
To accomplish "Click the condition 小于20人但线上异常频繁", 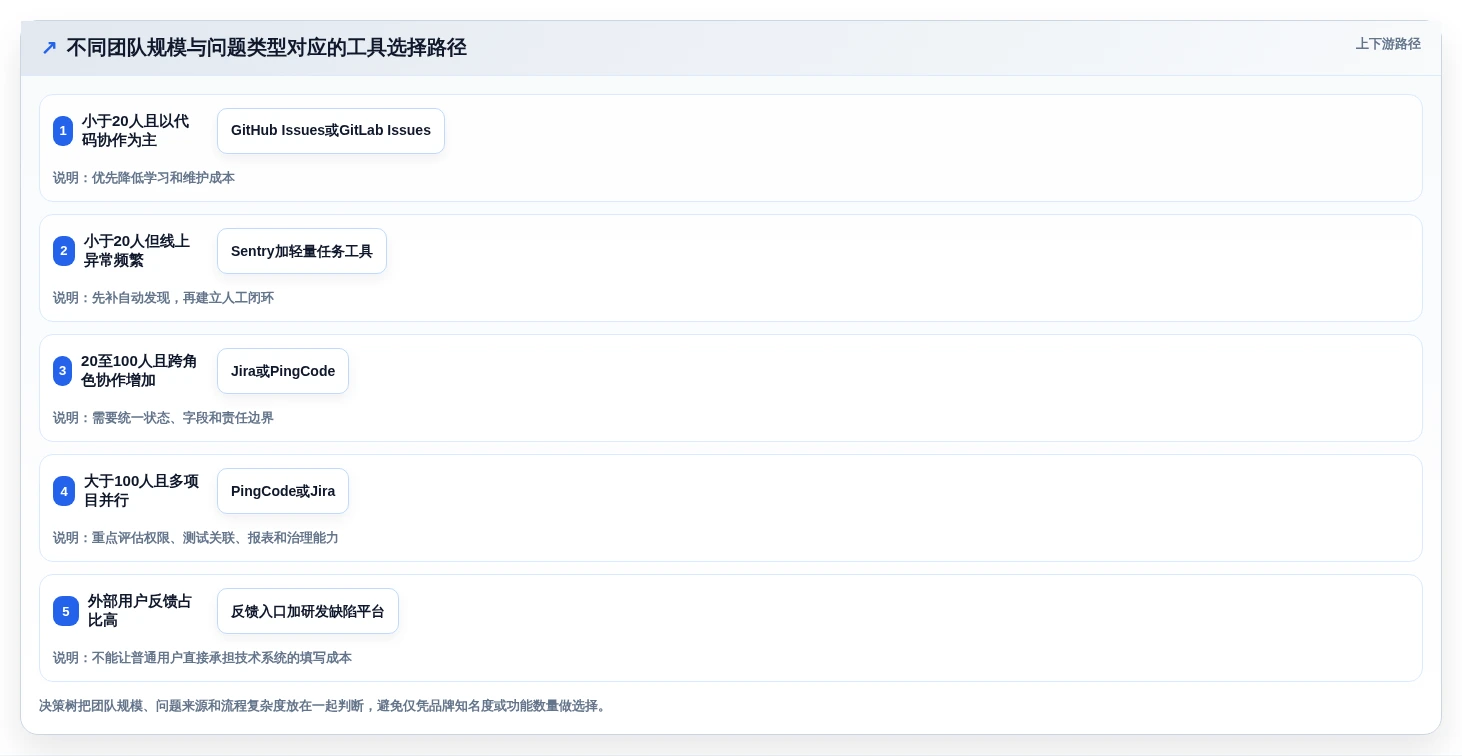I will pyautogui.click(x=137, y=251).
